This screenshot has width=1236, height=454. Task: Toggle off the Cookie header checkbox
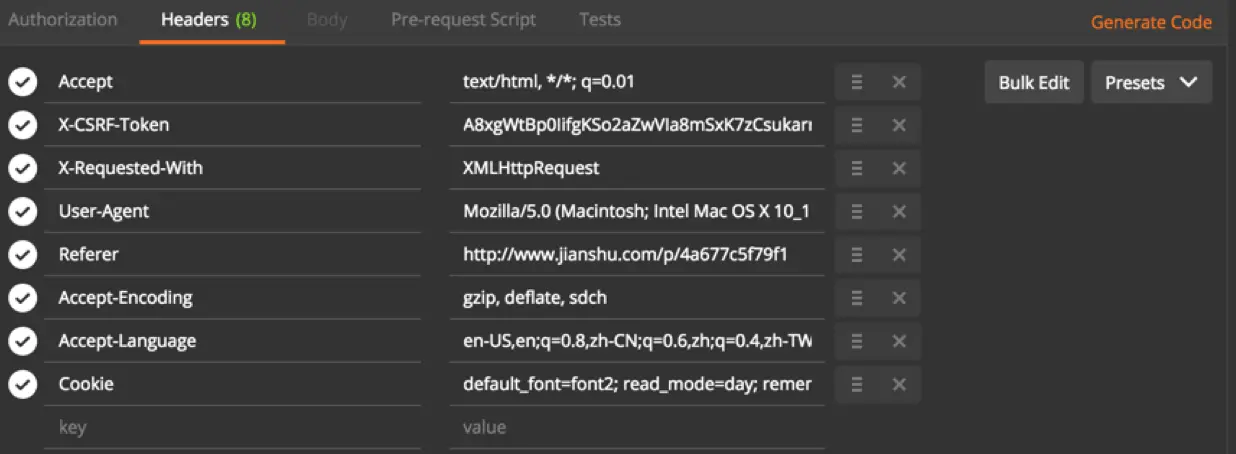tap(22, 384)
